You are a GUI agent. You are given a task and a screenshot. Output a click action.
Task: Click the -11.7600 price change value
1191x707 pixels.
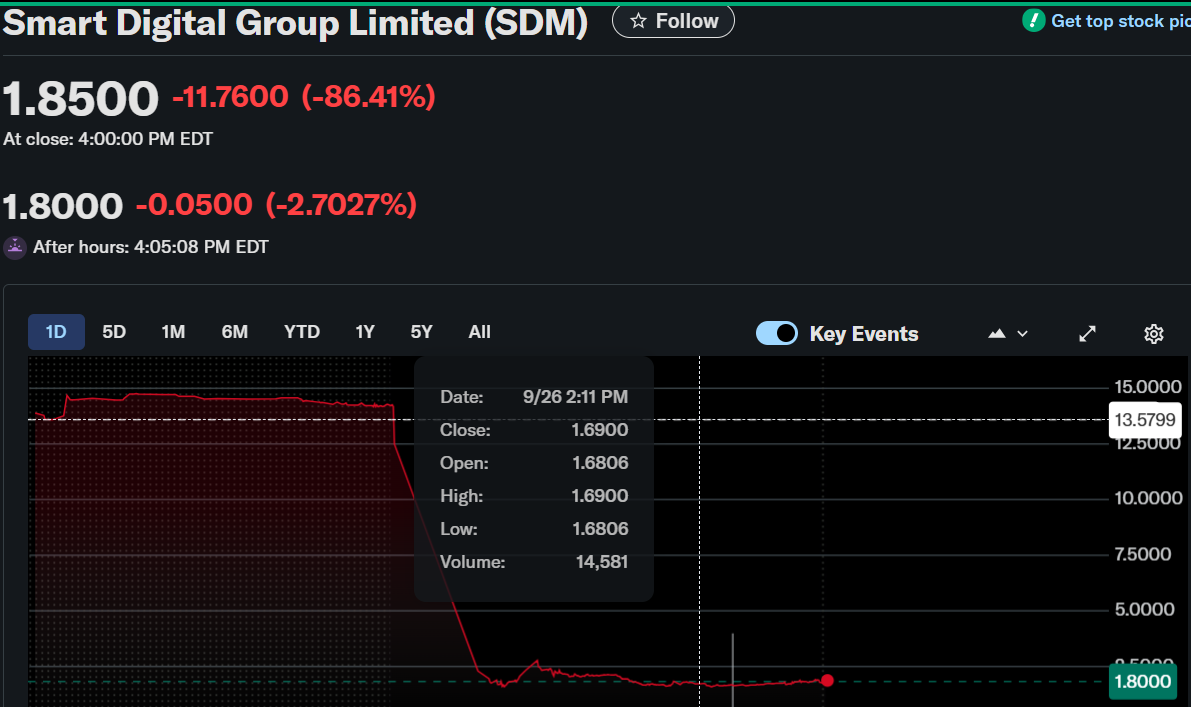pyautogui.click(x=230, y=96)
